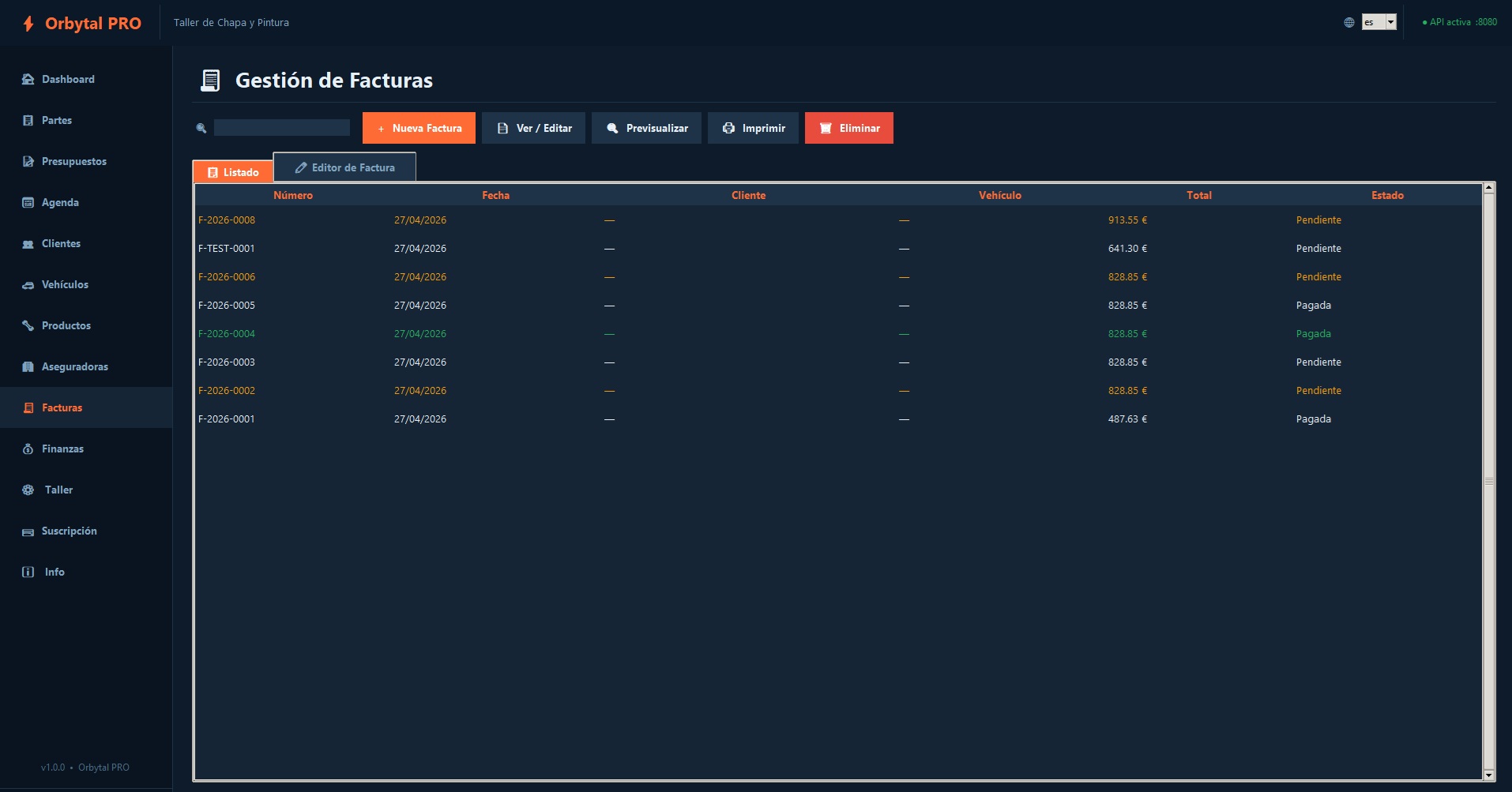Screen dimensions: 1512x792
Task: Click the globe language icon
Action: tap(1348, 22)
